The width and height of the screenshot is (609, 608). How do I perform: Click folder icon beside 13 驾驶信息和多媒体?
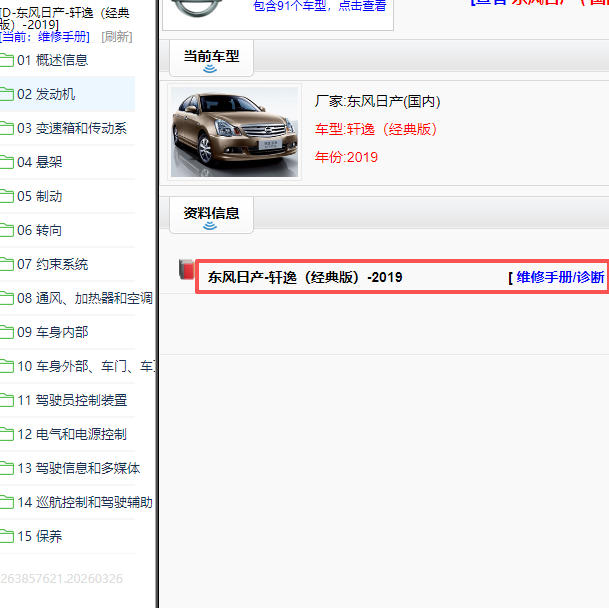pyautogui.click(x=6, y=468)
